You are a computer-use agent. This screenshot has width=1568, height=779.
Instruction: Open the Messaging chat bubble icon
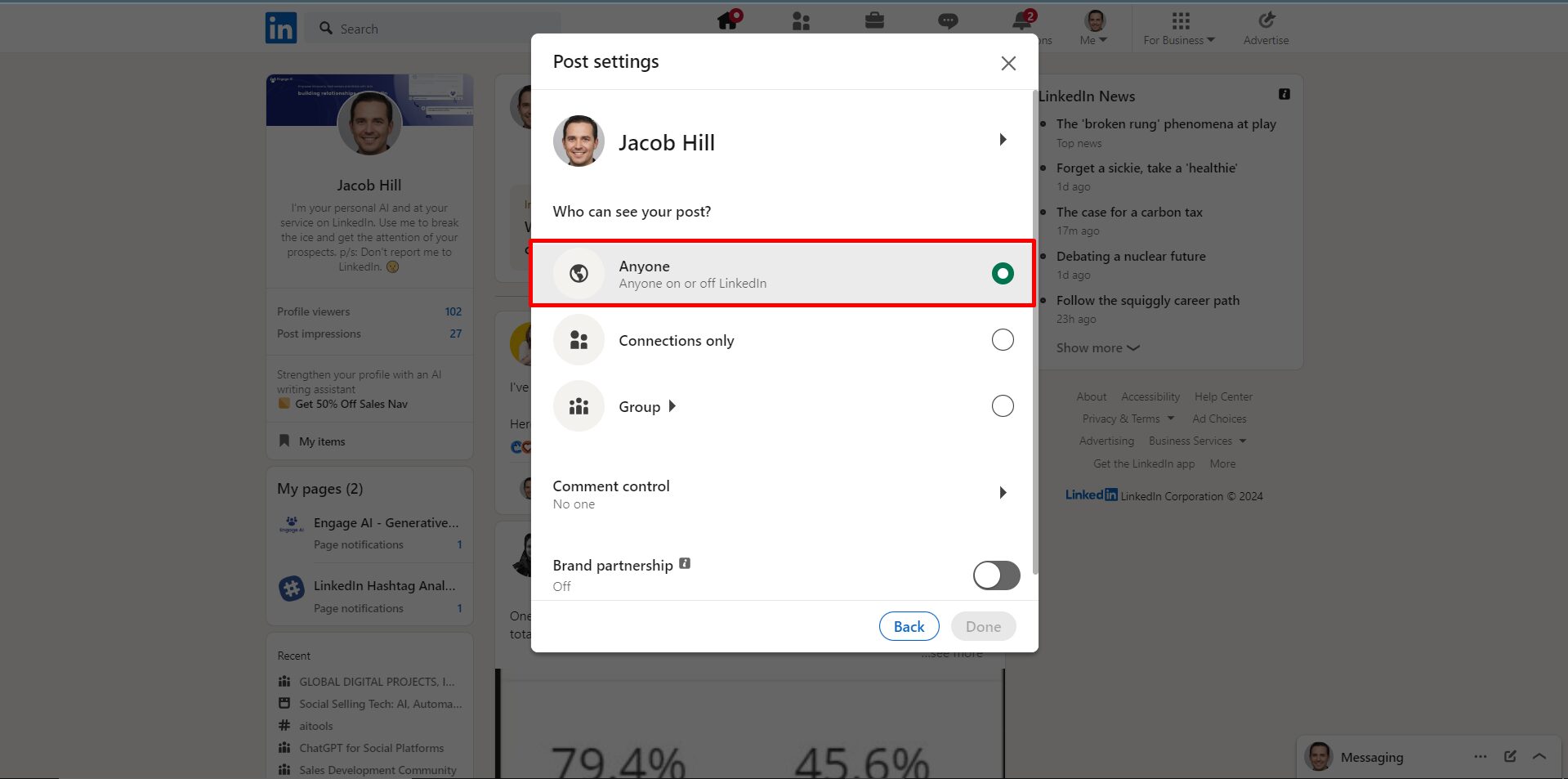click(948, 21)
